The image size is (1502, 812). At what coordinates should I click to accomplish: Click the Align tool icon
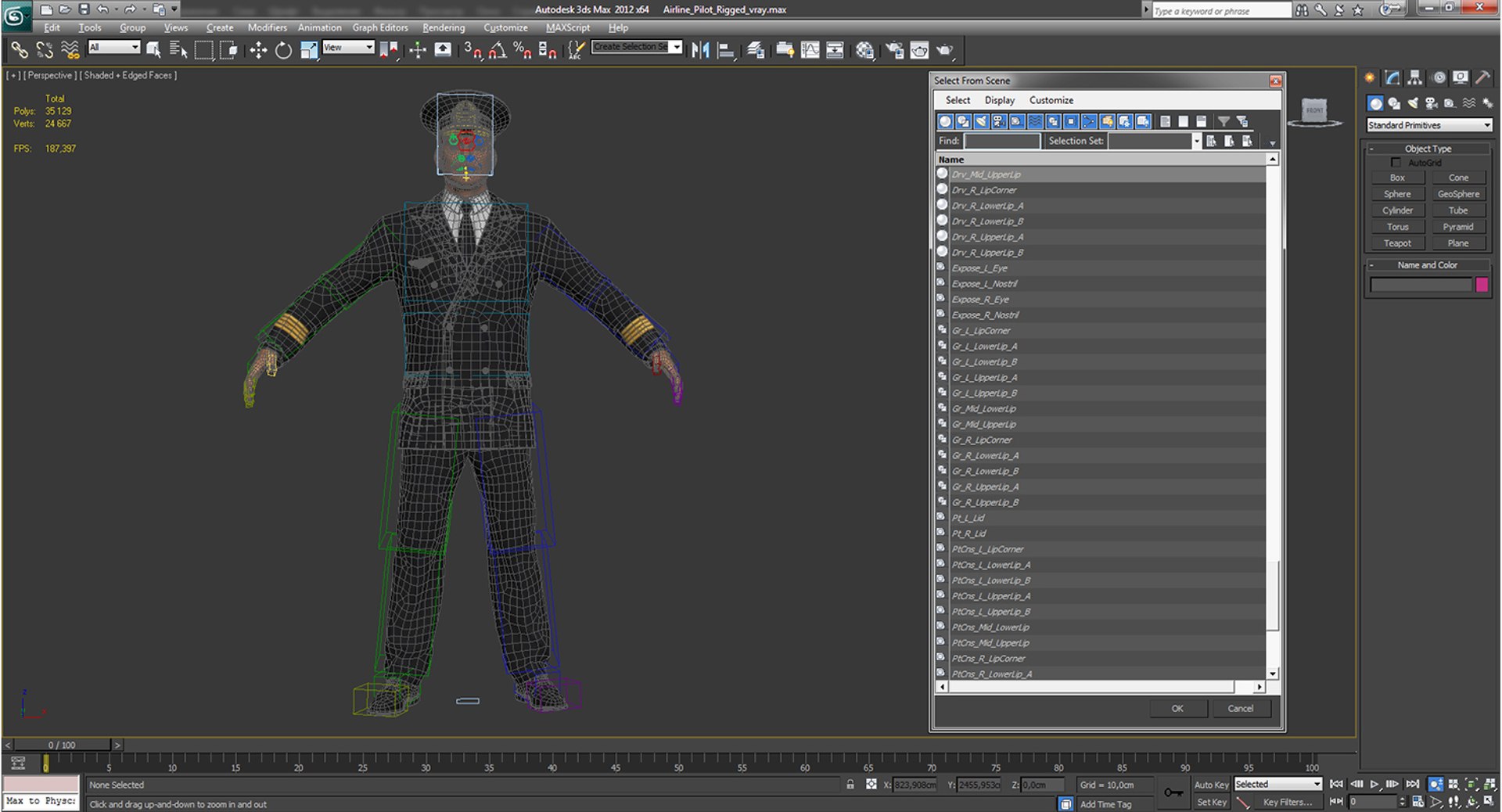pos(726,50)
